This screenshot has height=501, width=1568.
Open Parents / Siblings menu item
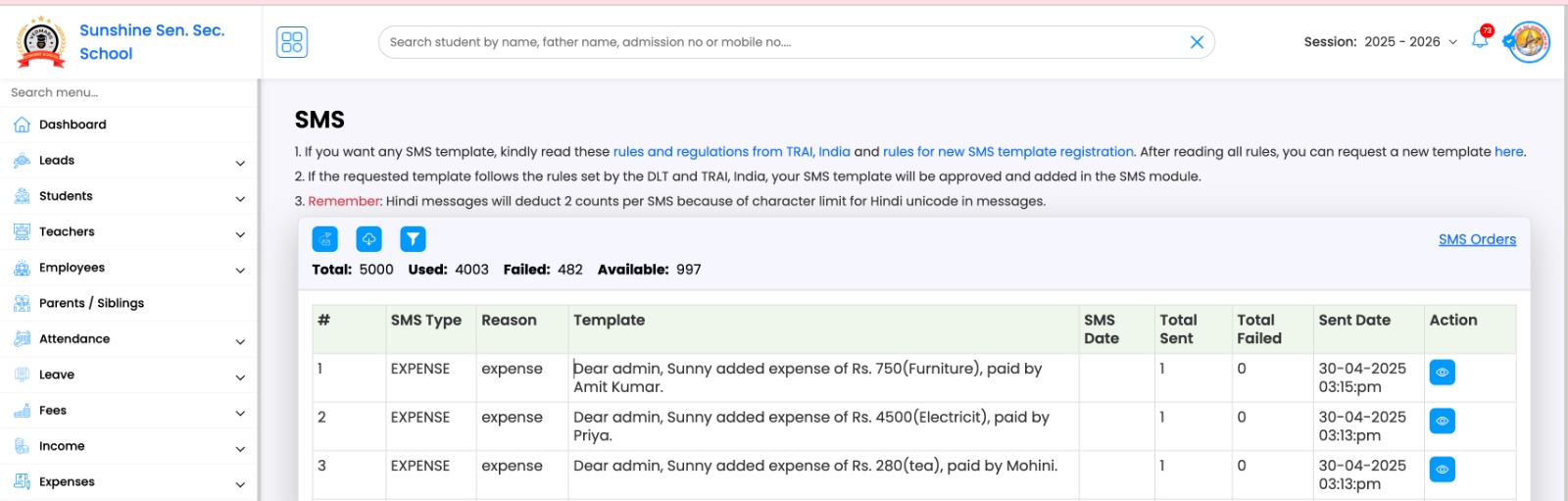pyautogui.click(x=128, y=303)
